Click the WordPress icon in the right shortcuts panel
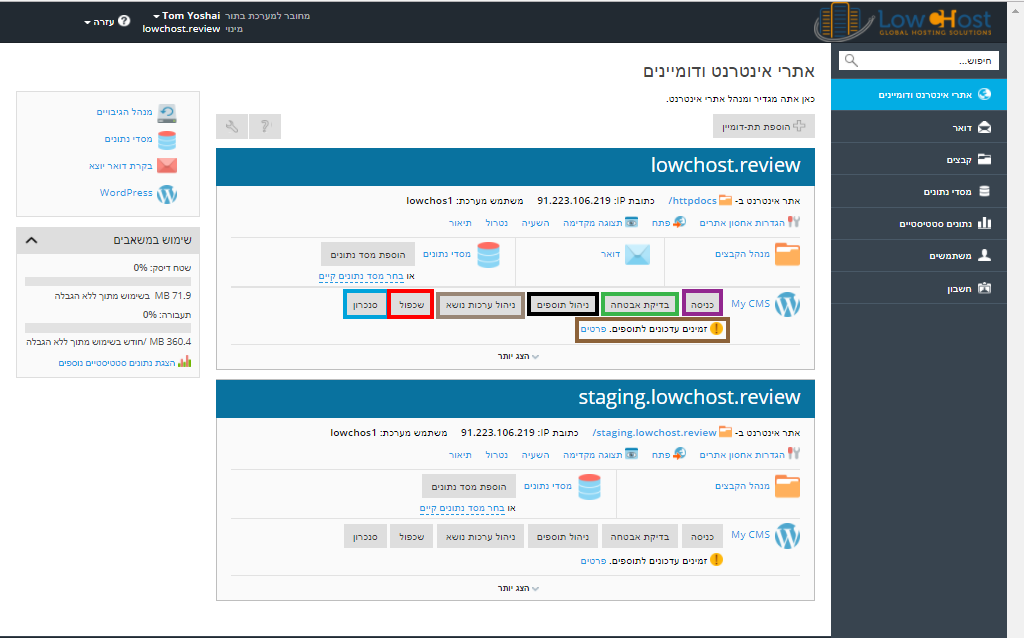Viewport: 1024px width, 638px height. [167, 193]
